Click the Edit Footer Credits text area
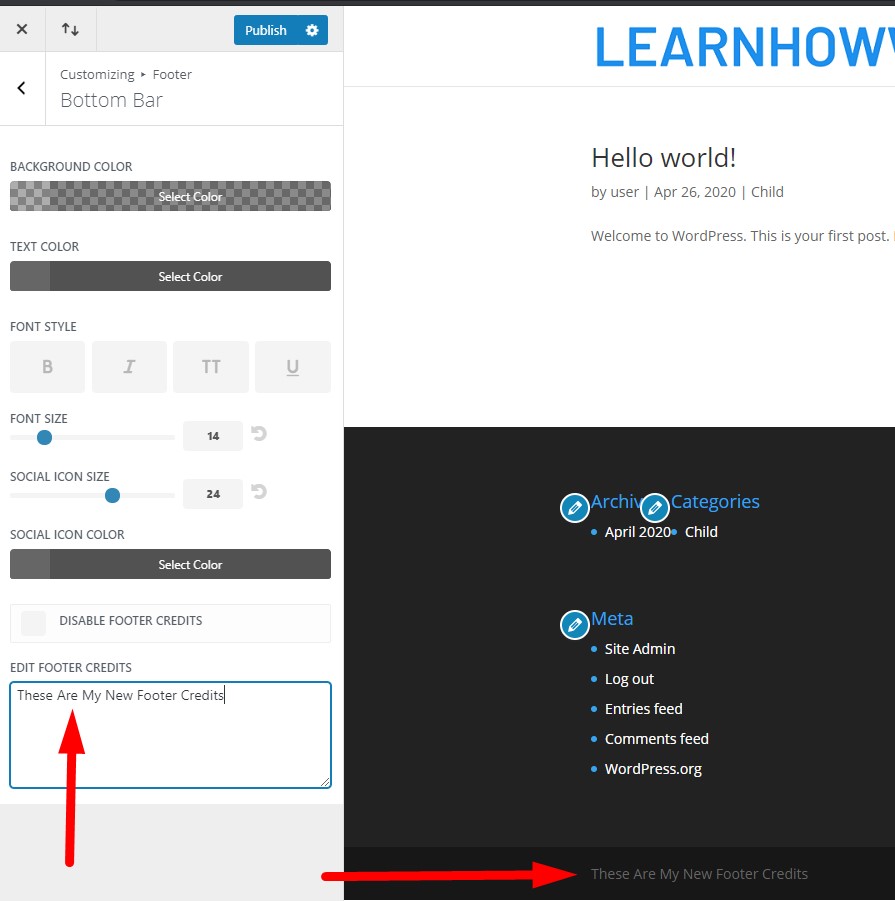The height and width of the screenshot is (901, 895). tap(171, 735)
